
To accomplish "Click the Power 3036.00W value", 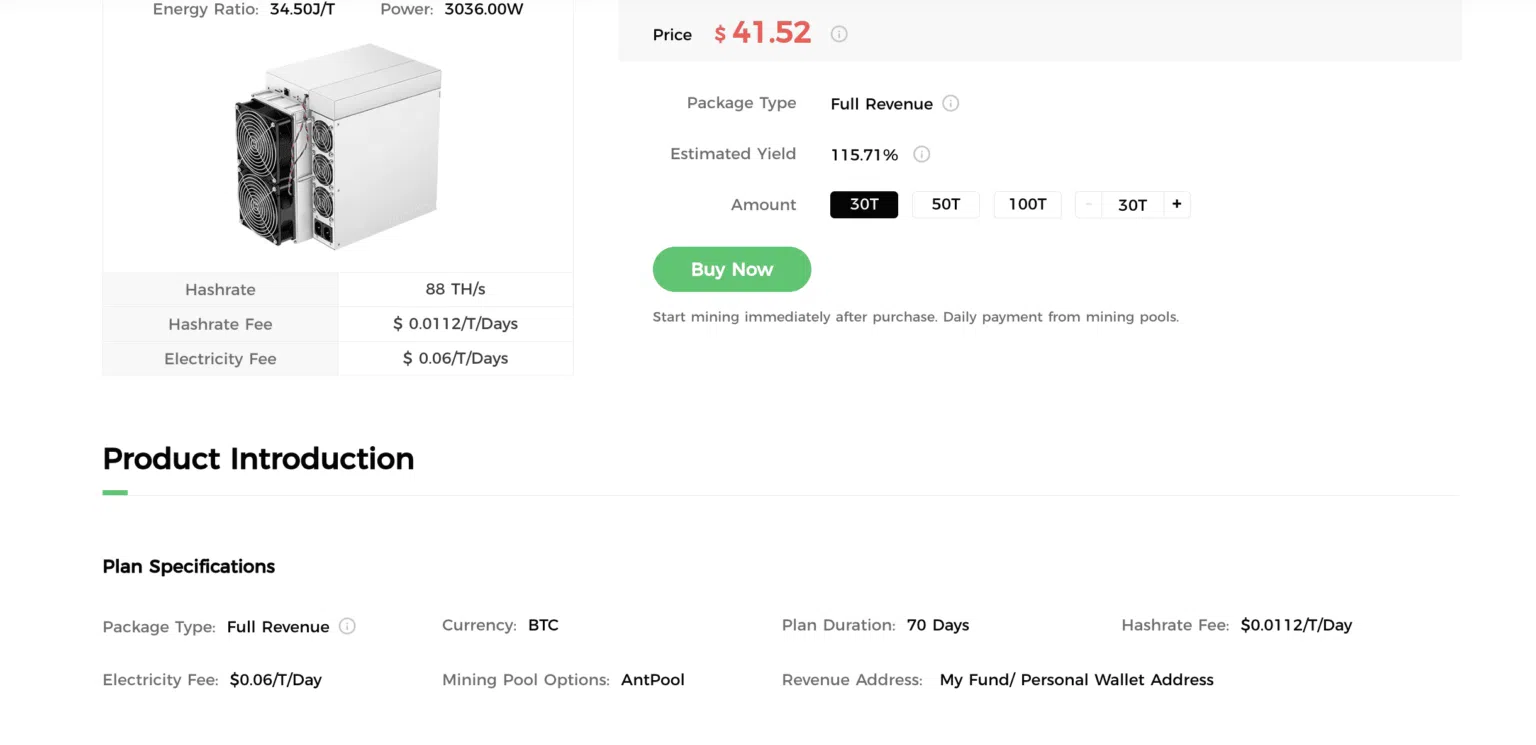I will pyautogui.click(x=481, y=9).
